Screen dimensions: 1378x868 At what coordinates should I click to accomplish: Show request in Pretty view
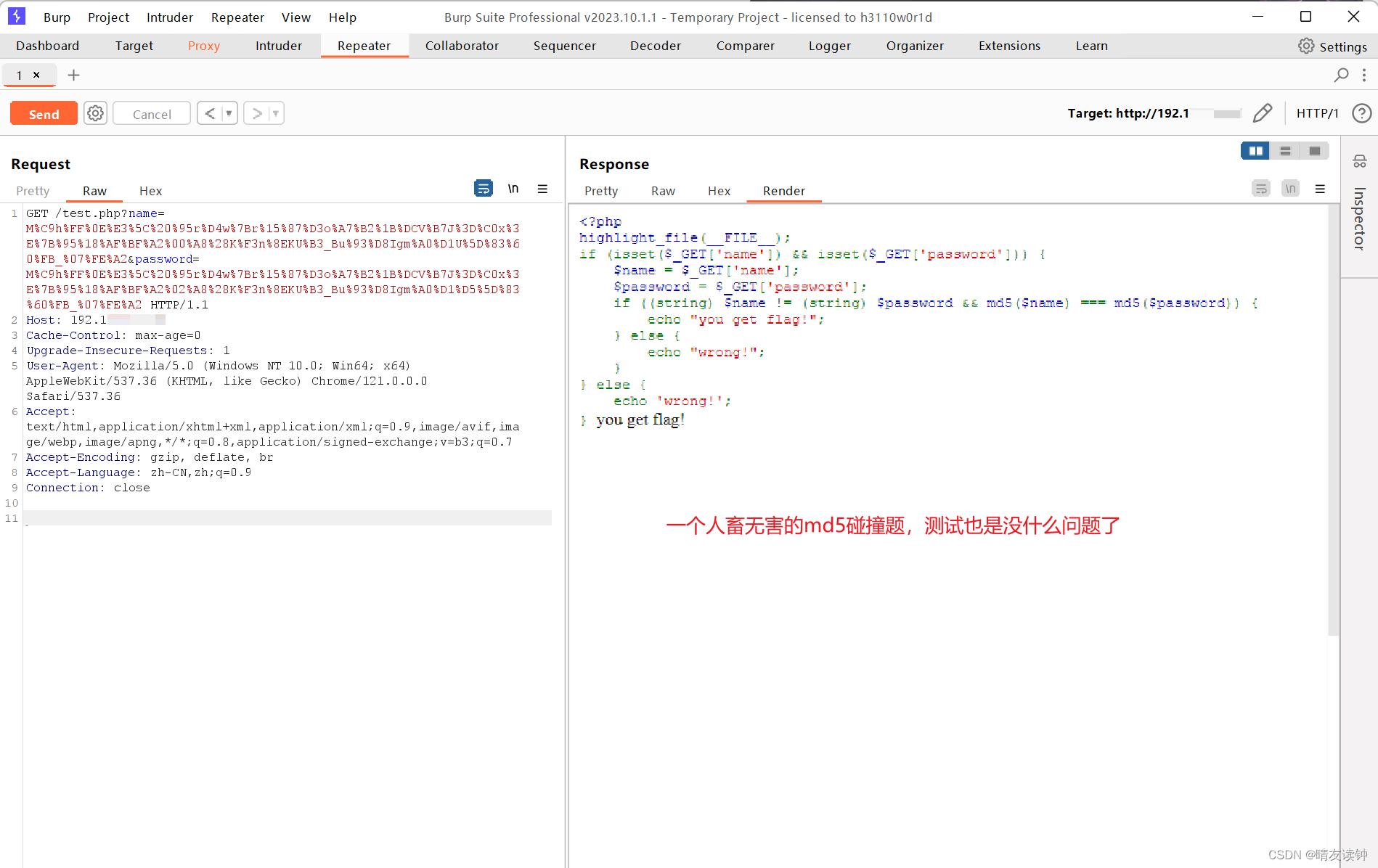33,191
